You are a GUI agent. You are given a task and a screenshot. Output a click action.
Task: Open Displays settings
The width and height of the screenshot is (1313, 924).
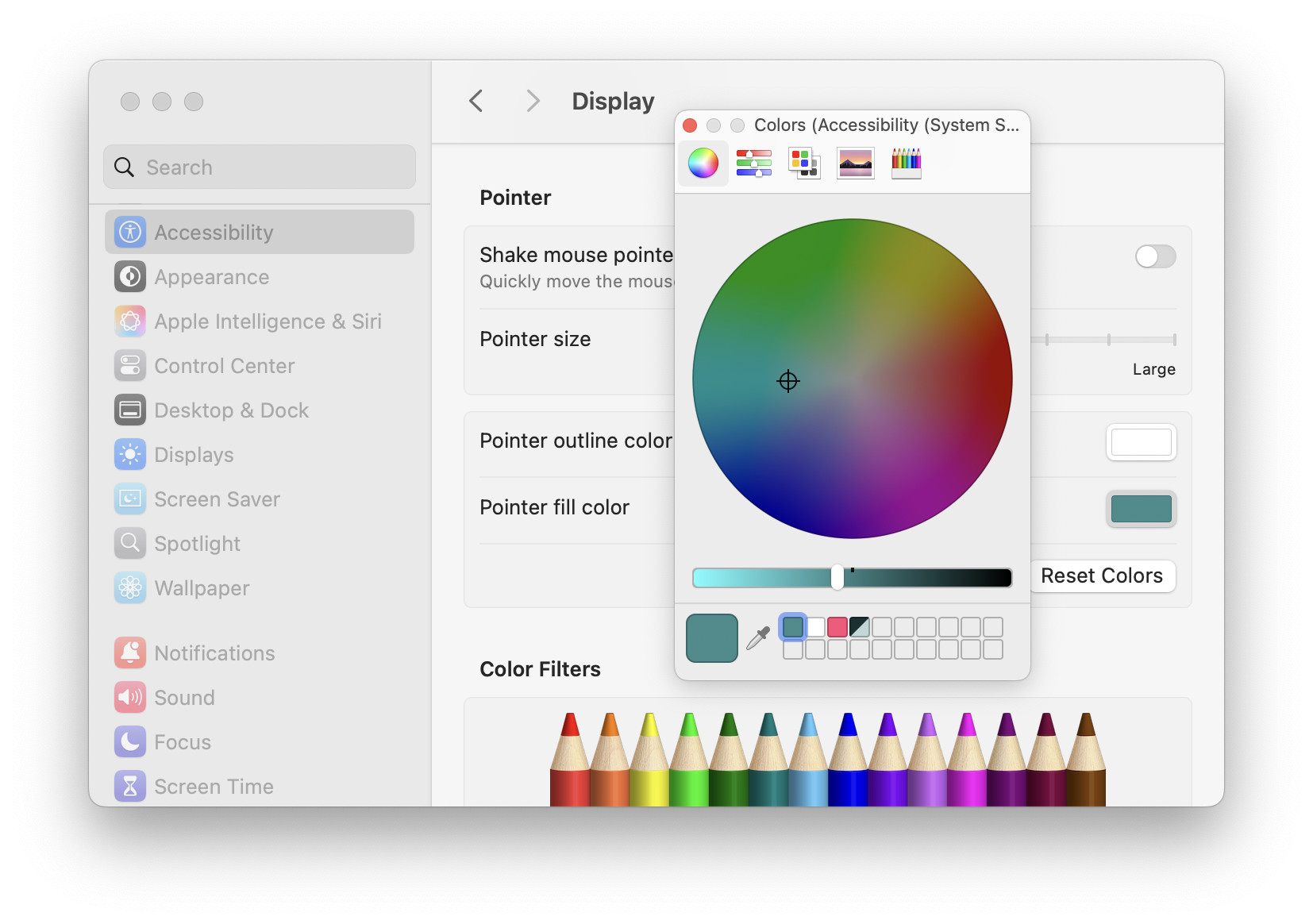259,455
